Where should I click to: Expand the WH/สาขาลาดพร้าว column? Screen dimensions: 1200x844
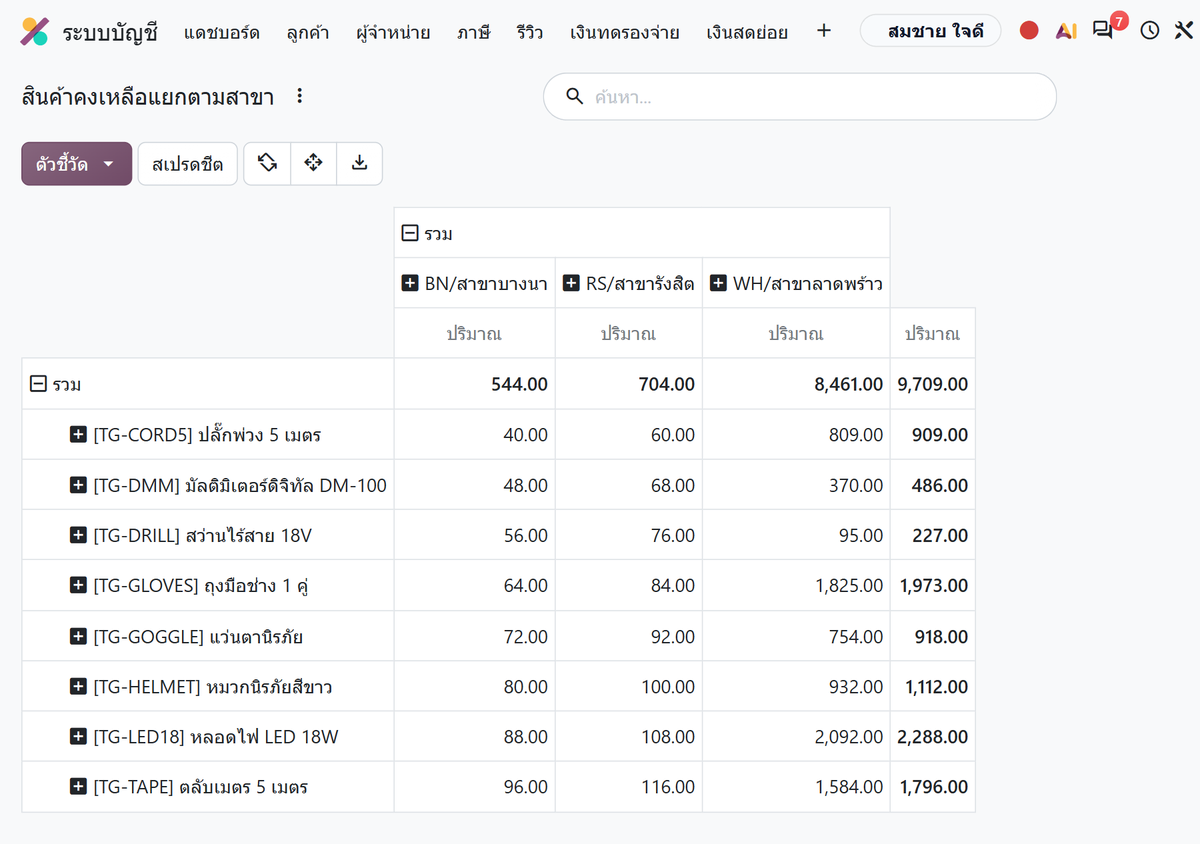[718, 283]
